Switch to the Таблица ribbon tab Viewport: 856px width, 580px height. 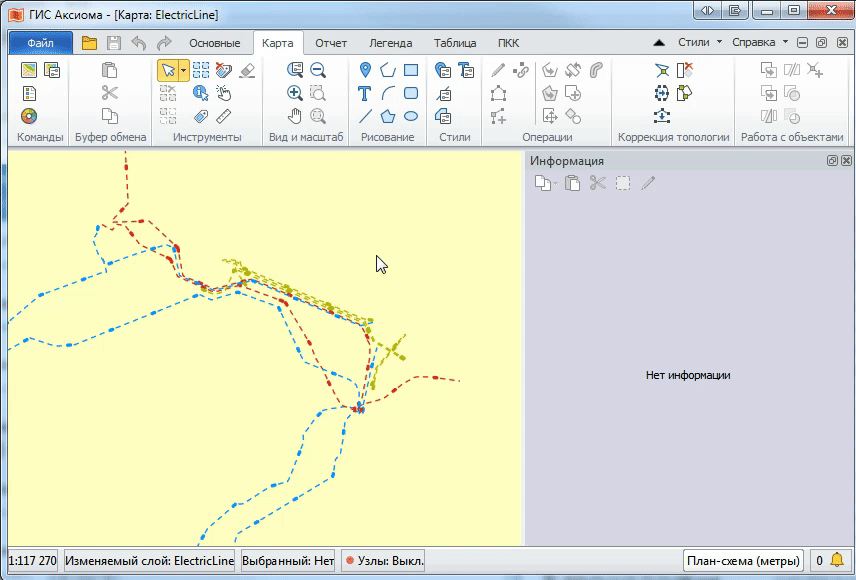pyautogui.click(x=454, y=43)
